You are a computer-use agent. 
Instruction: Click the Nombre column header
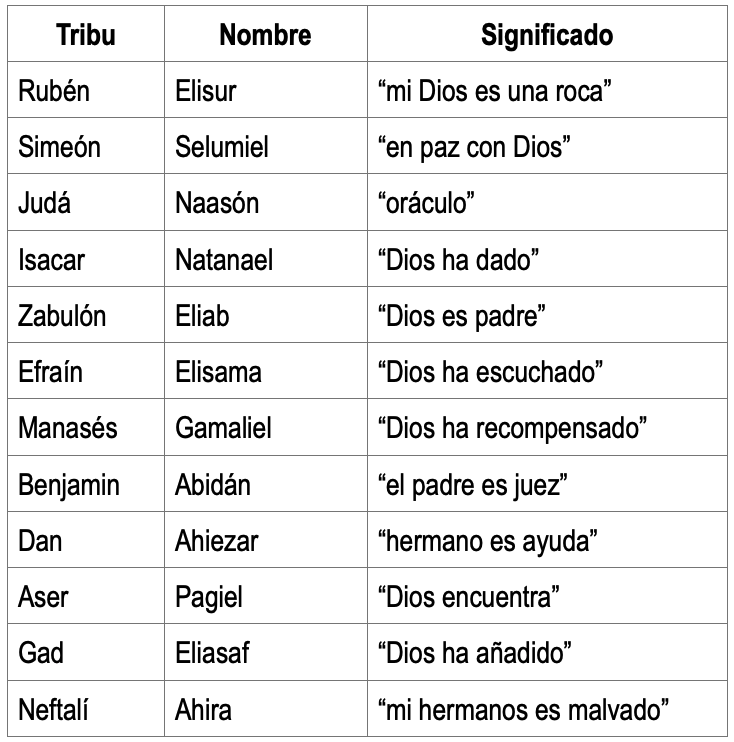click(x=265, y=34)
